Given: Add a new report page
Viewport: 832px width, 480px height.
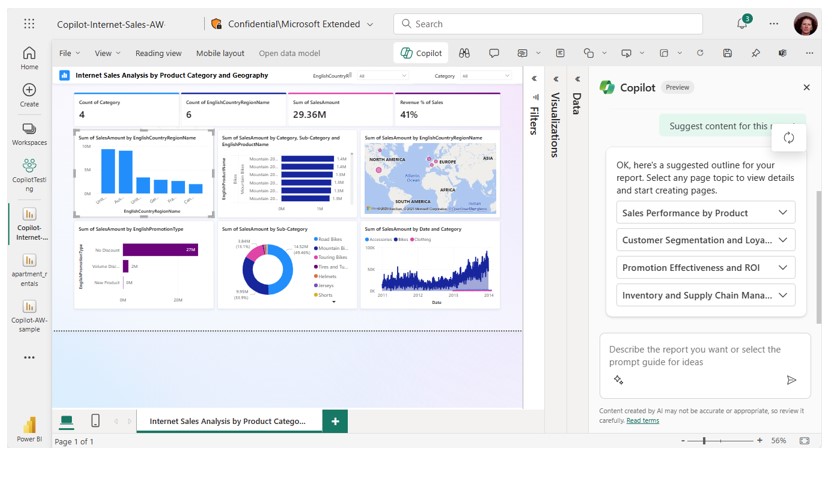Looking at the screenshot, I should pyautogui.click(x=335, y=421).
